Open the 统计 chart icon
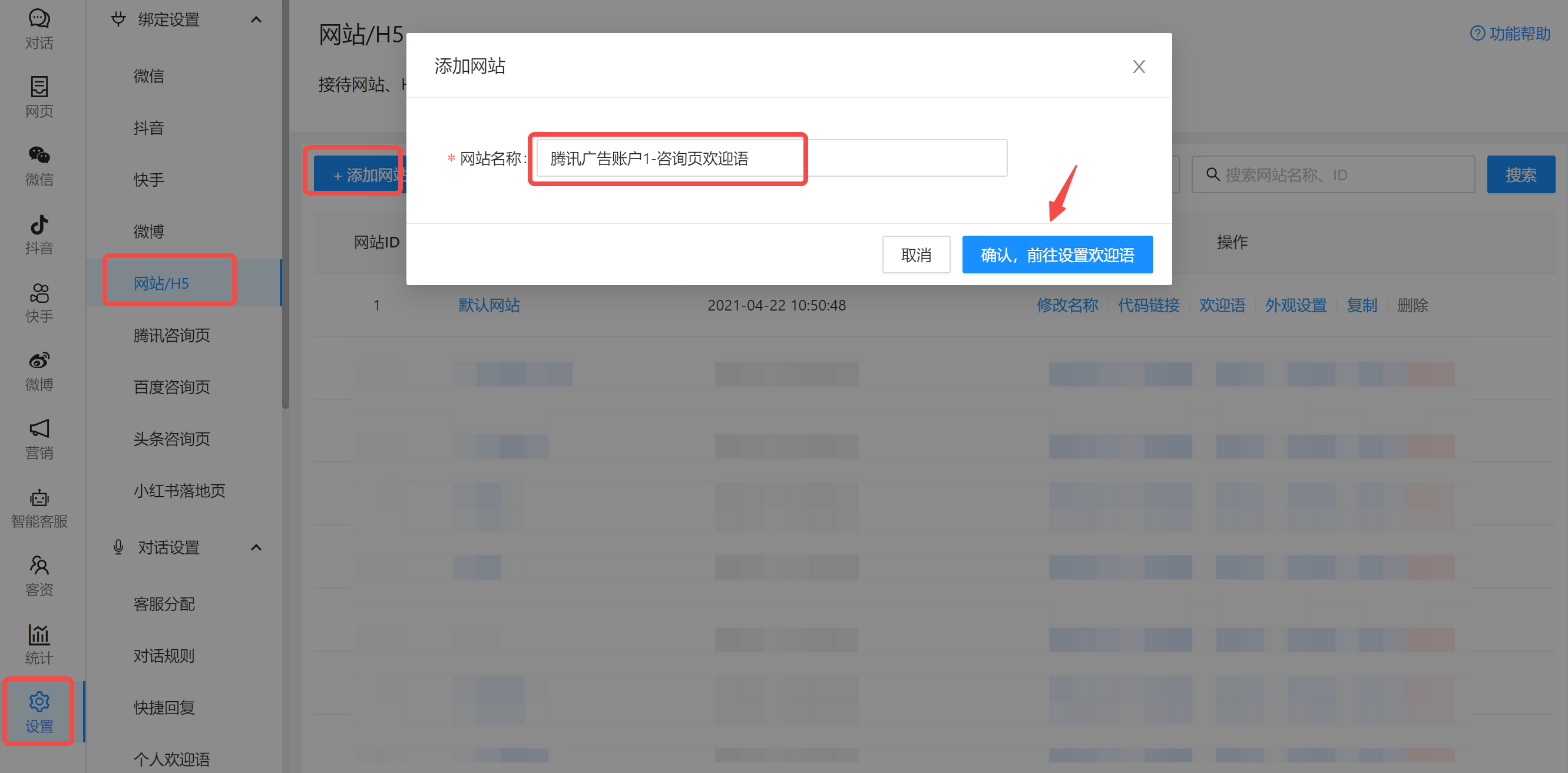The width and height of the screenshot is (1568, 773). pyautogui.click(x=39, y=643)
